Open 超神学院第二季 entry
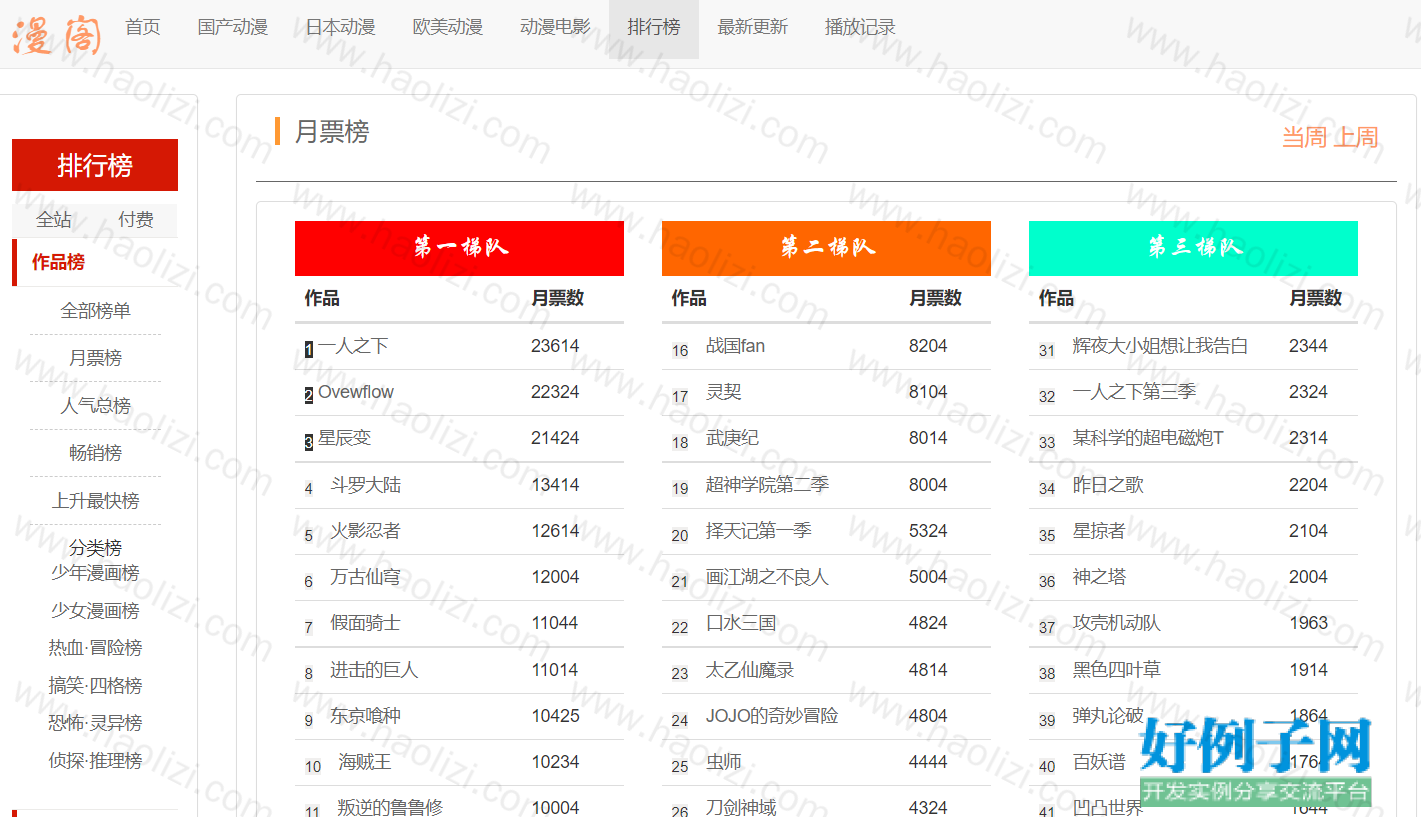 767,485
